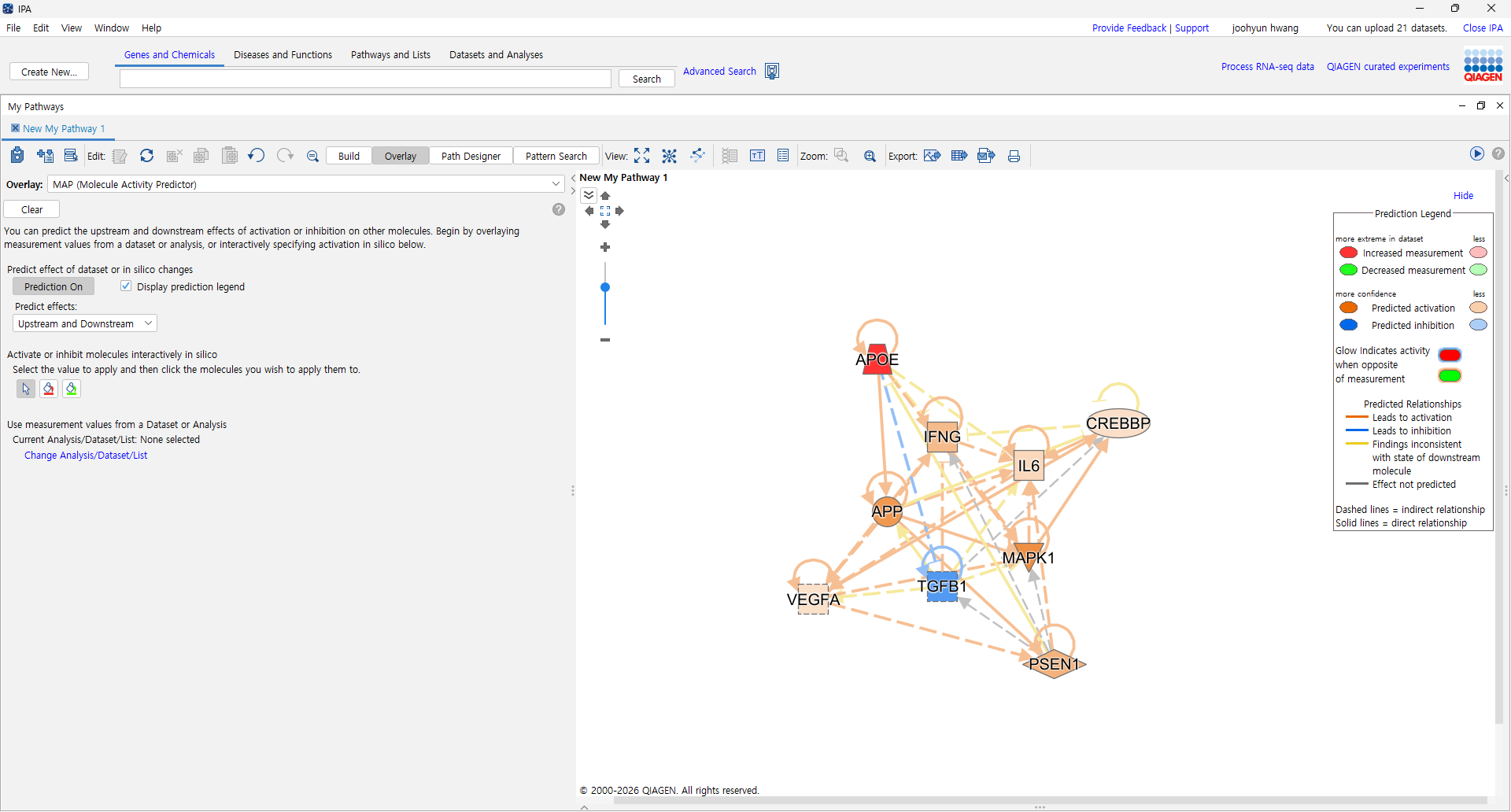Screen dimensions: 1511x812
Task: Open the Window menu
Action: point(112,28)
